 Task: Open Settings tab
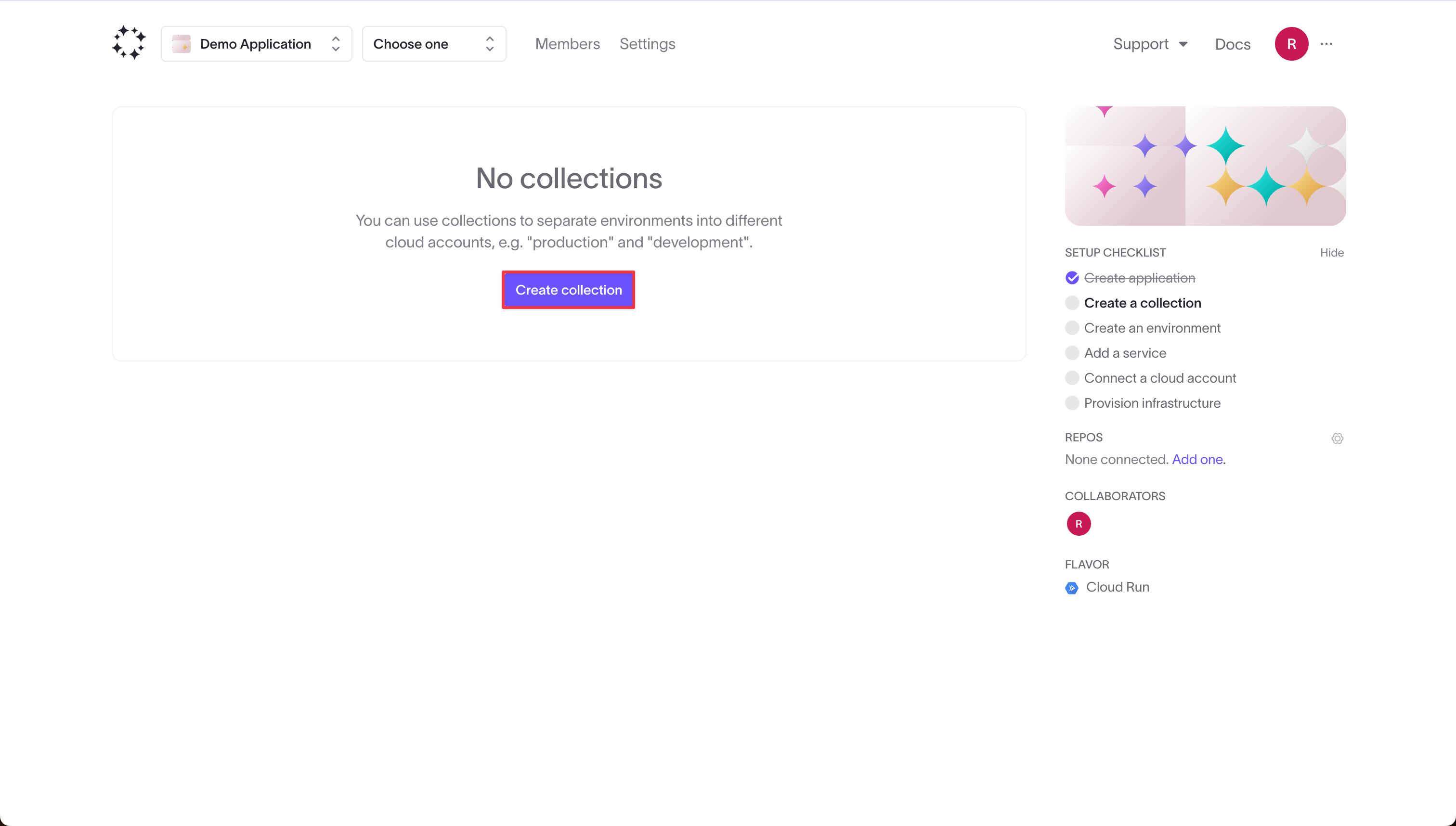pyautogui.click(x=647, y=44)
